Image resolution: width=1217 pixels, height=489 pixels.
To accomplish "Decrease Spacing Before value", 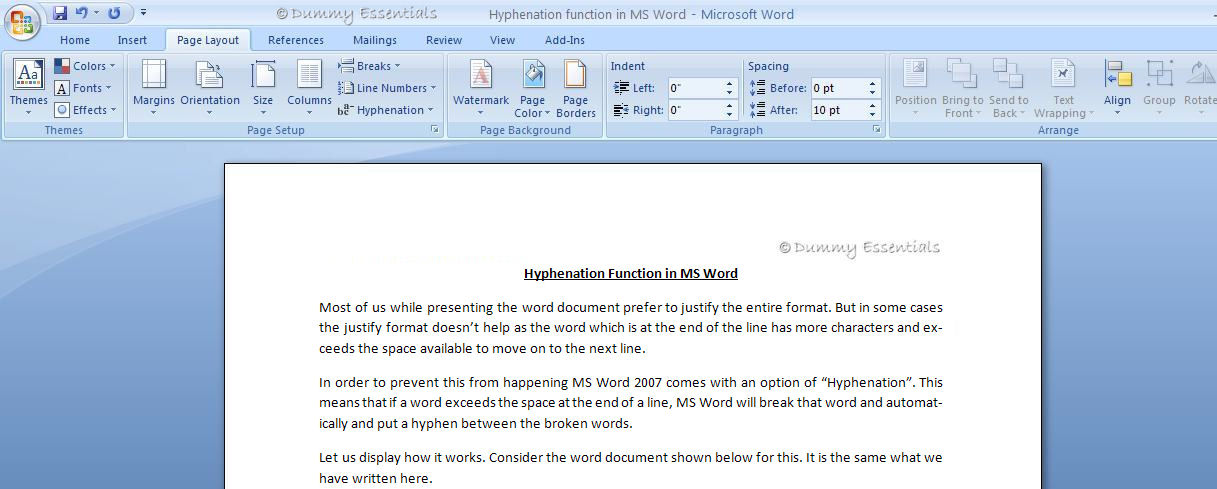I will [873, 93].
